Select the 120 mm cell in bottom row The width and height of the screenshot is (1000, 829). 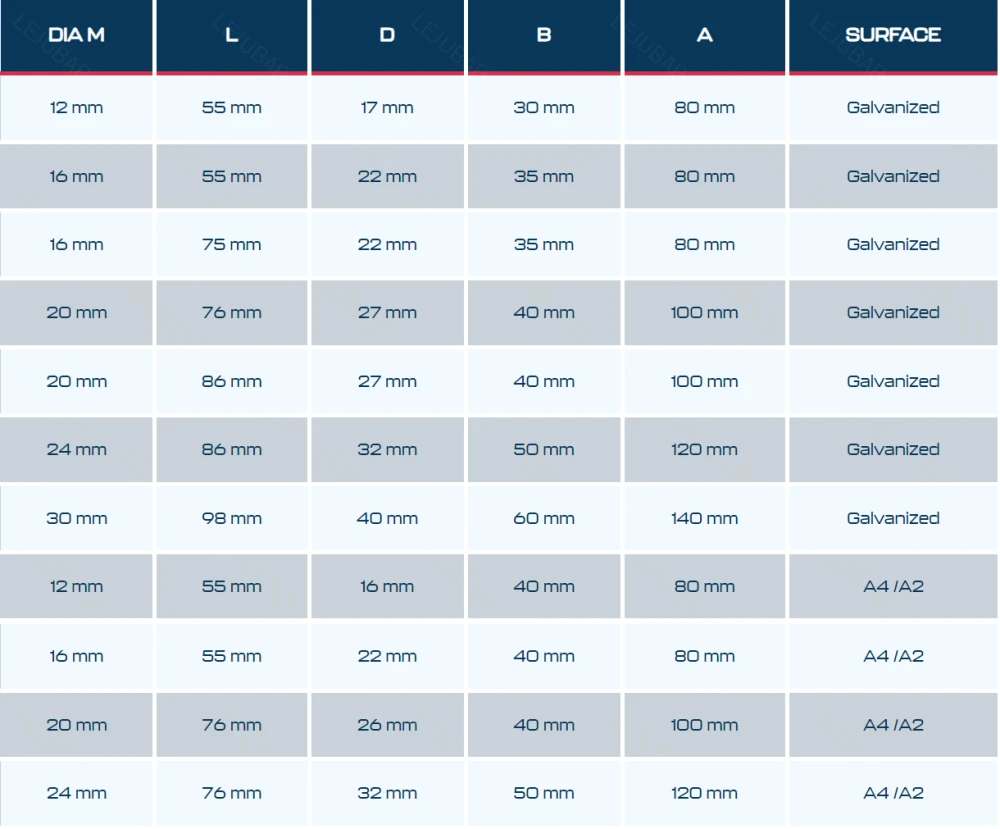pos(705,793)
